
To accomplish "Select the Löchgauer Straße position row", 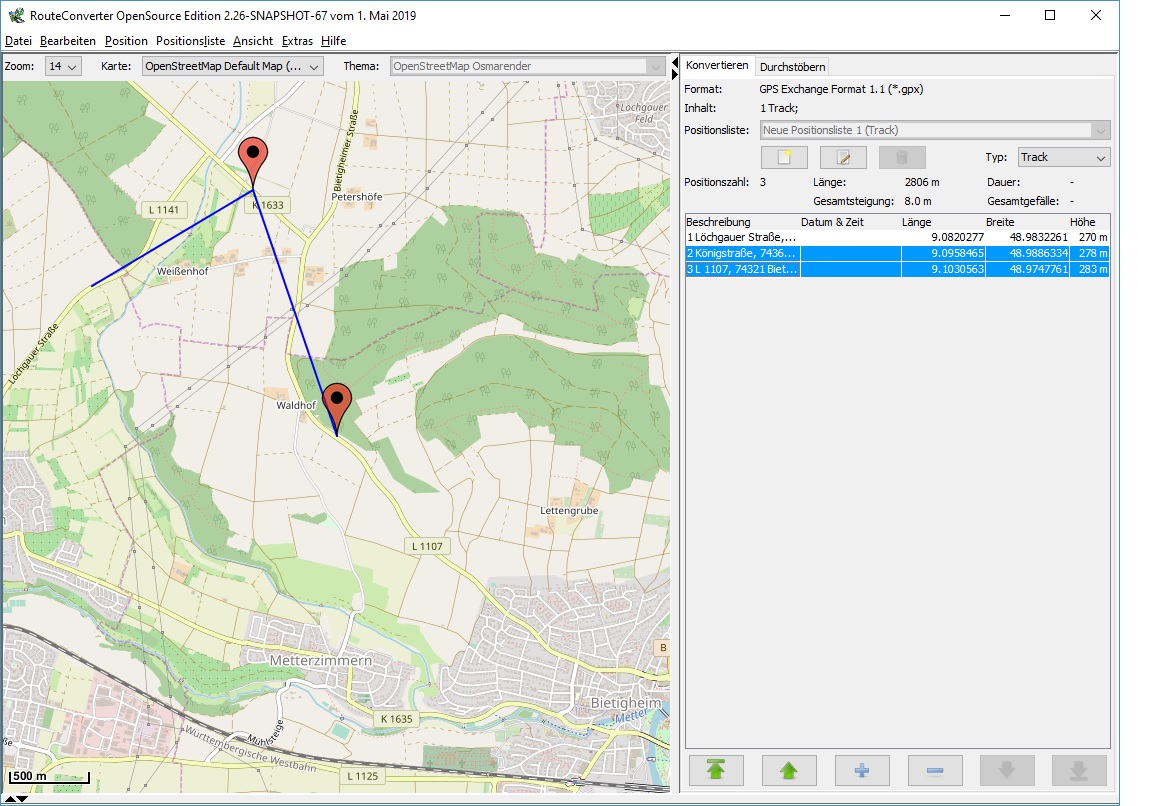I will [742, 238].
